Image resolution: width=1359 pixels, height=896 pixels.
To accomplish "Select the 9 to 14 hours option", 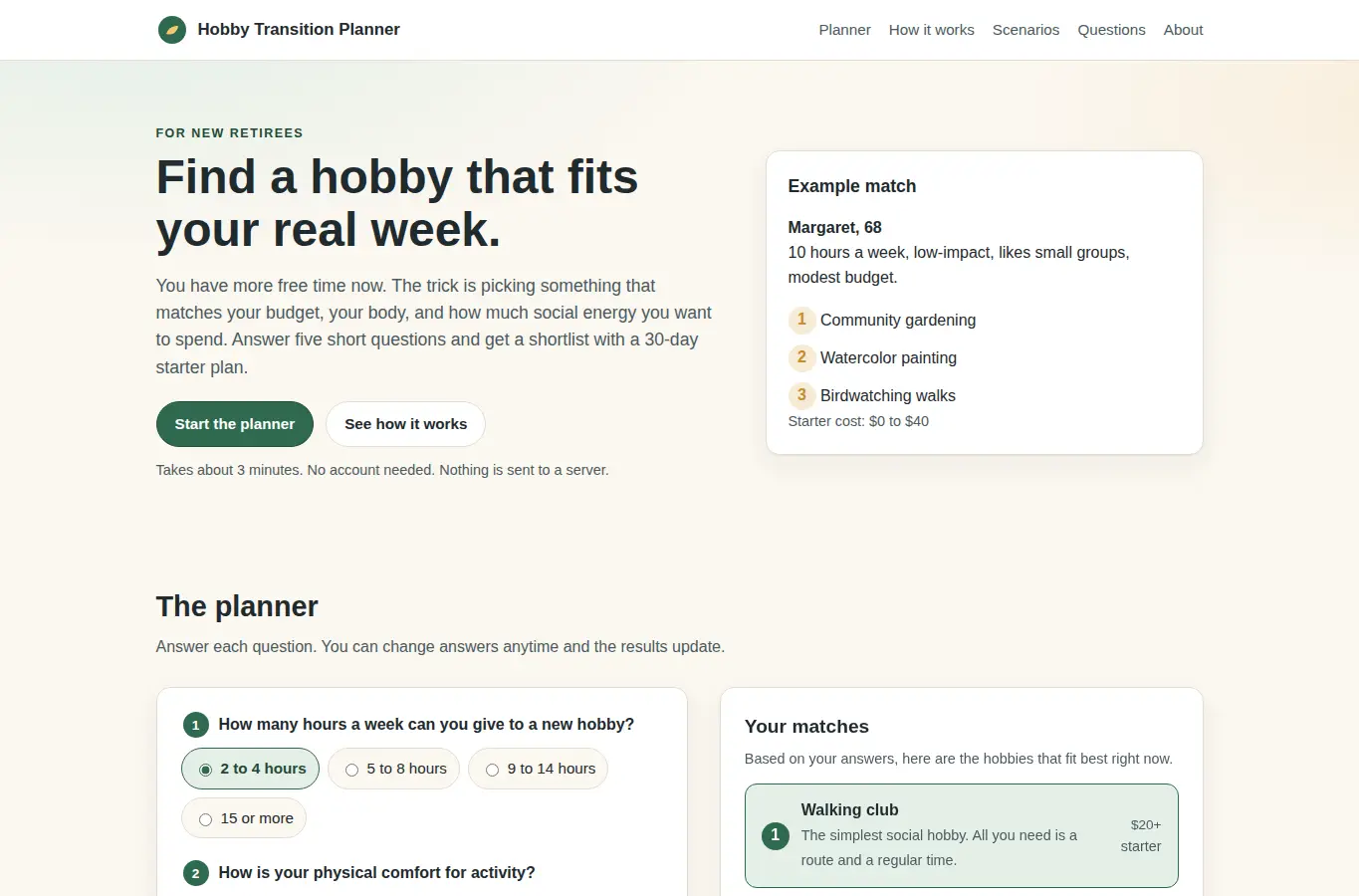I will pos(538,769).
